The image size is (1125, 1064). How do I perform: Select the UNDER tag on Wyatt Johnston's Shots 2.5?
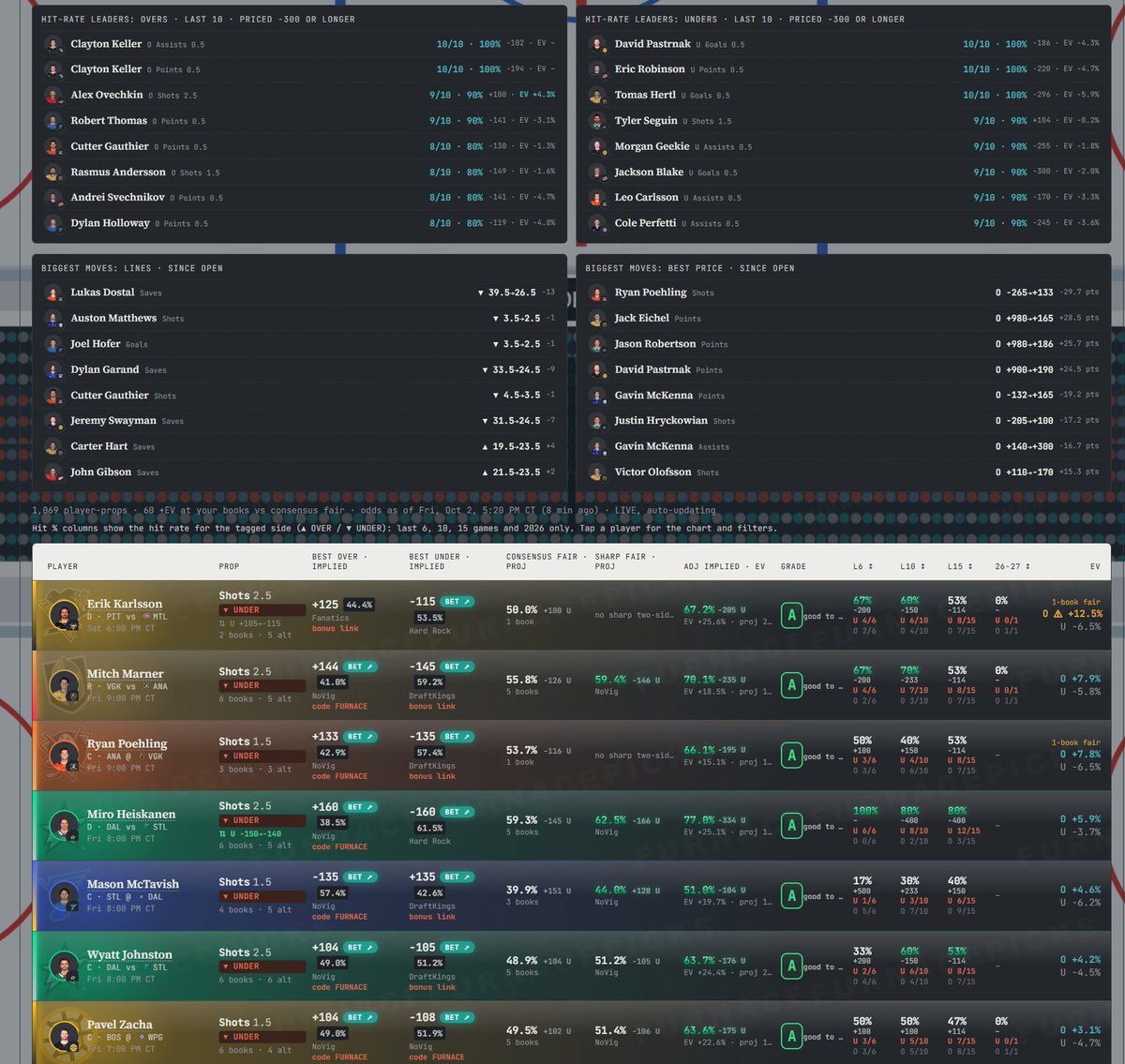click(x=262, y=967)
